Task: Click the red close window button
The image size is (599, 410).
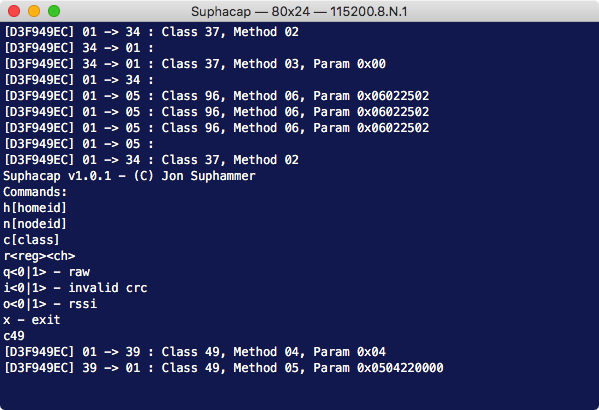Action: 14,11
